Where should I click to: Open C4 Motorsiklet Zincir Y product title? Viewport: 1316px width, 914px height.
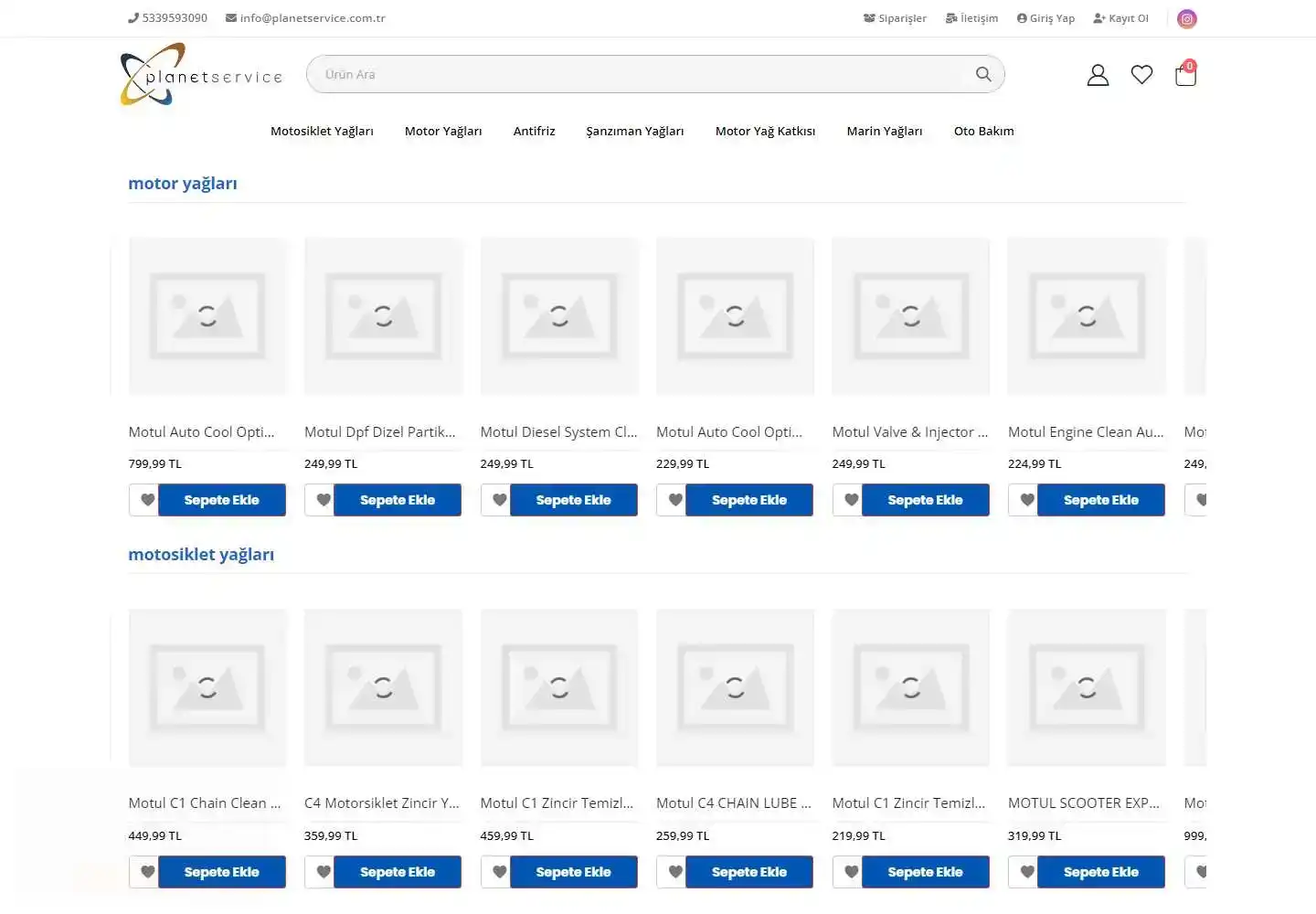pyautogui.click(x=382, y=803)
